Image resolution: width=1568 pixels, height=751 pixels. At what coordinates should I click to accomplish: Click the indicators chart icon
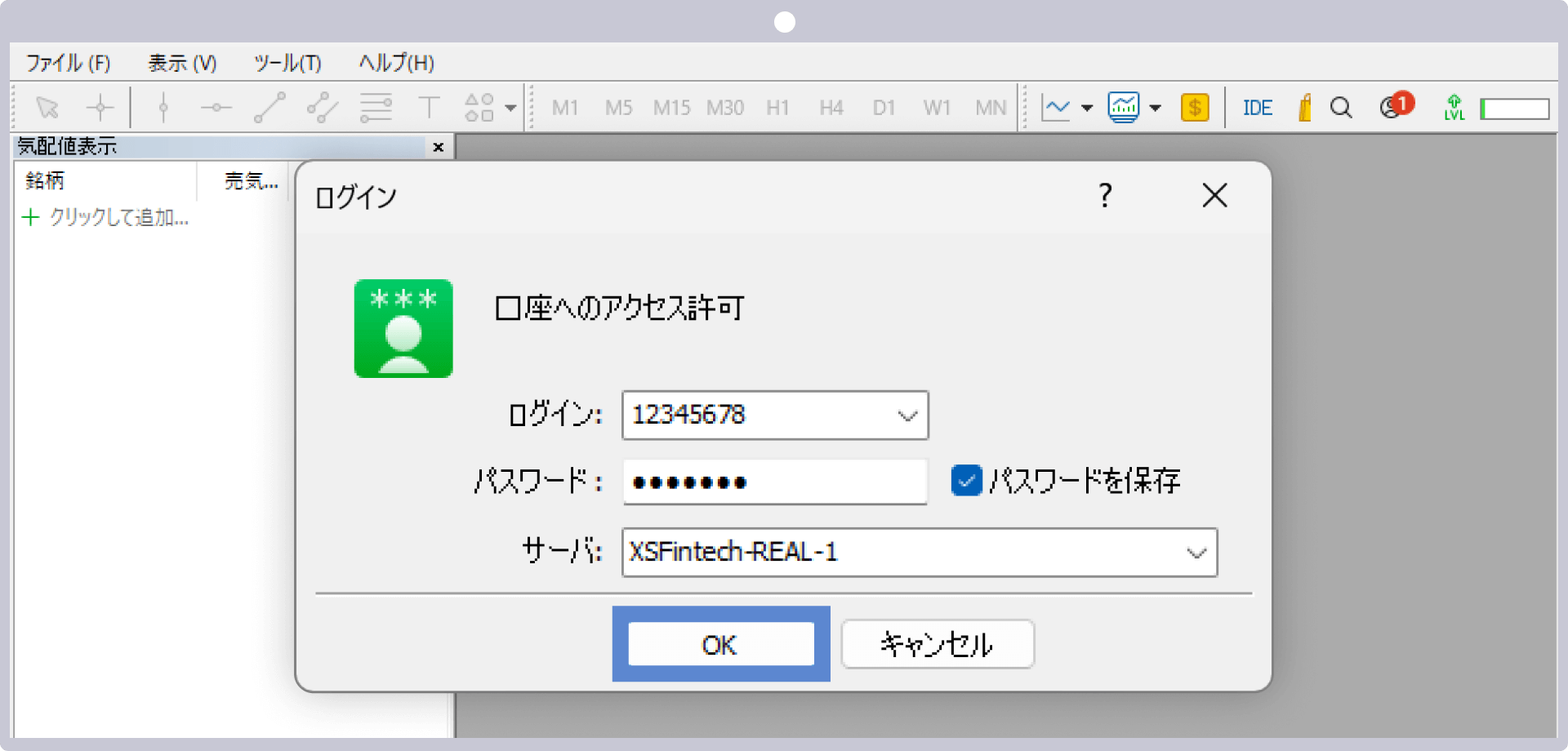click(x=1124, y=107)
